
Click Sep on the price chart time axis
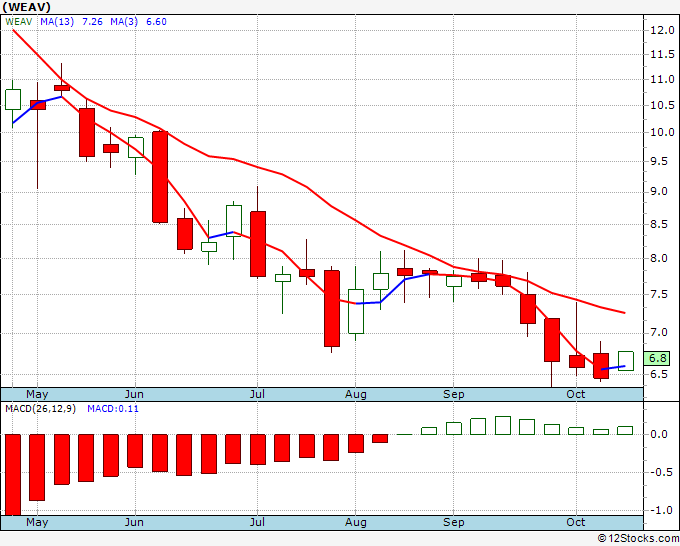(454, 394)
